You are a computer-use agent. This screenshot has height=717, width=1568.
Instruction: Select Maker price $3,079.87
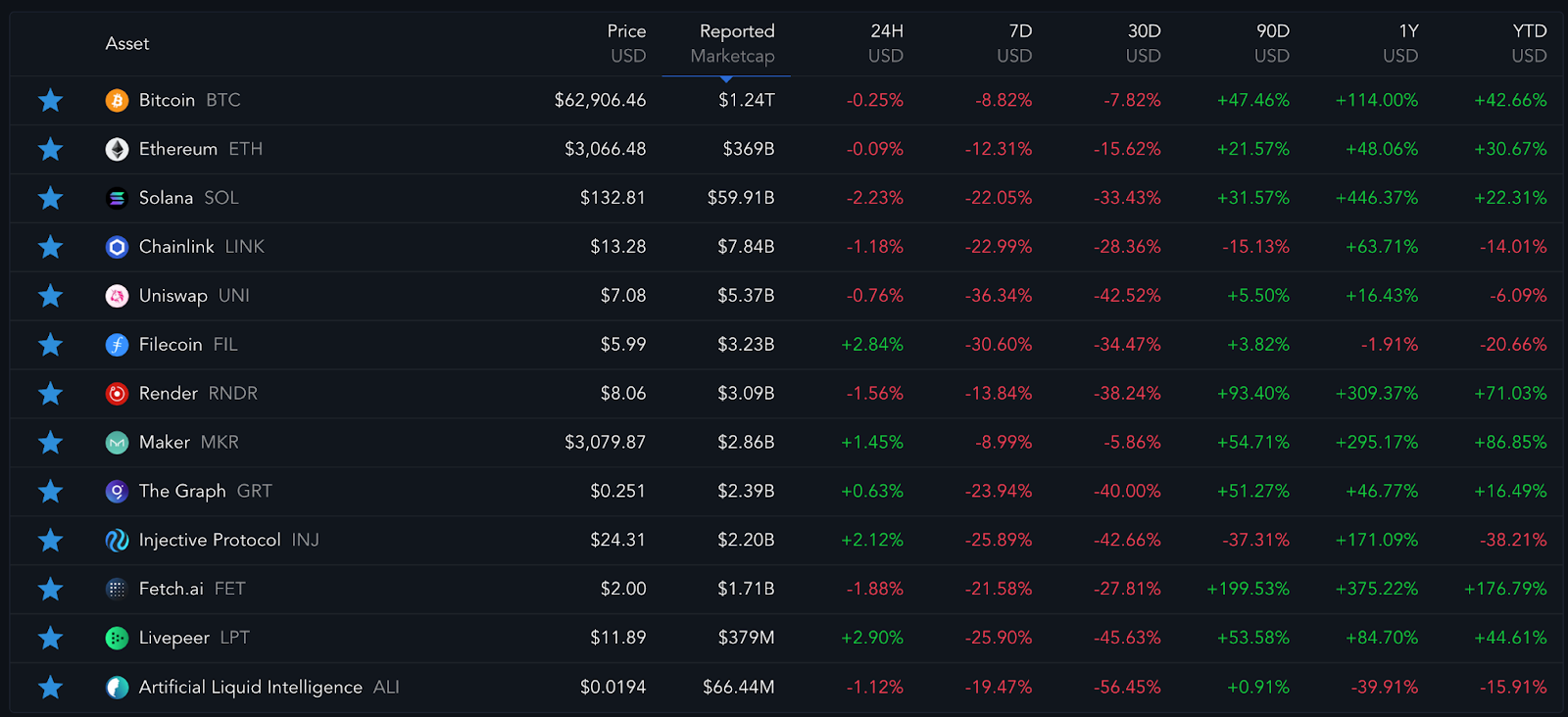pyautogui.click(x=605, y=443)
